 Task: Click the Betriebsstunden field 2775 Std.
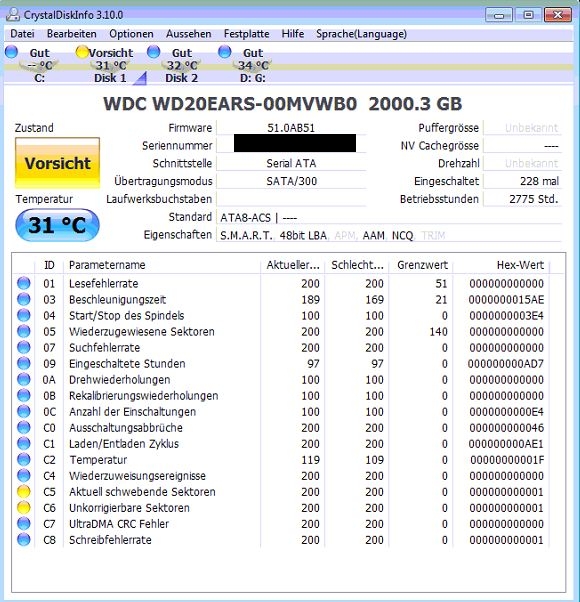[x=522, y=199]
